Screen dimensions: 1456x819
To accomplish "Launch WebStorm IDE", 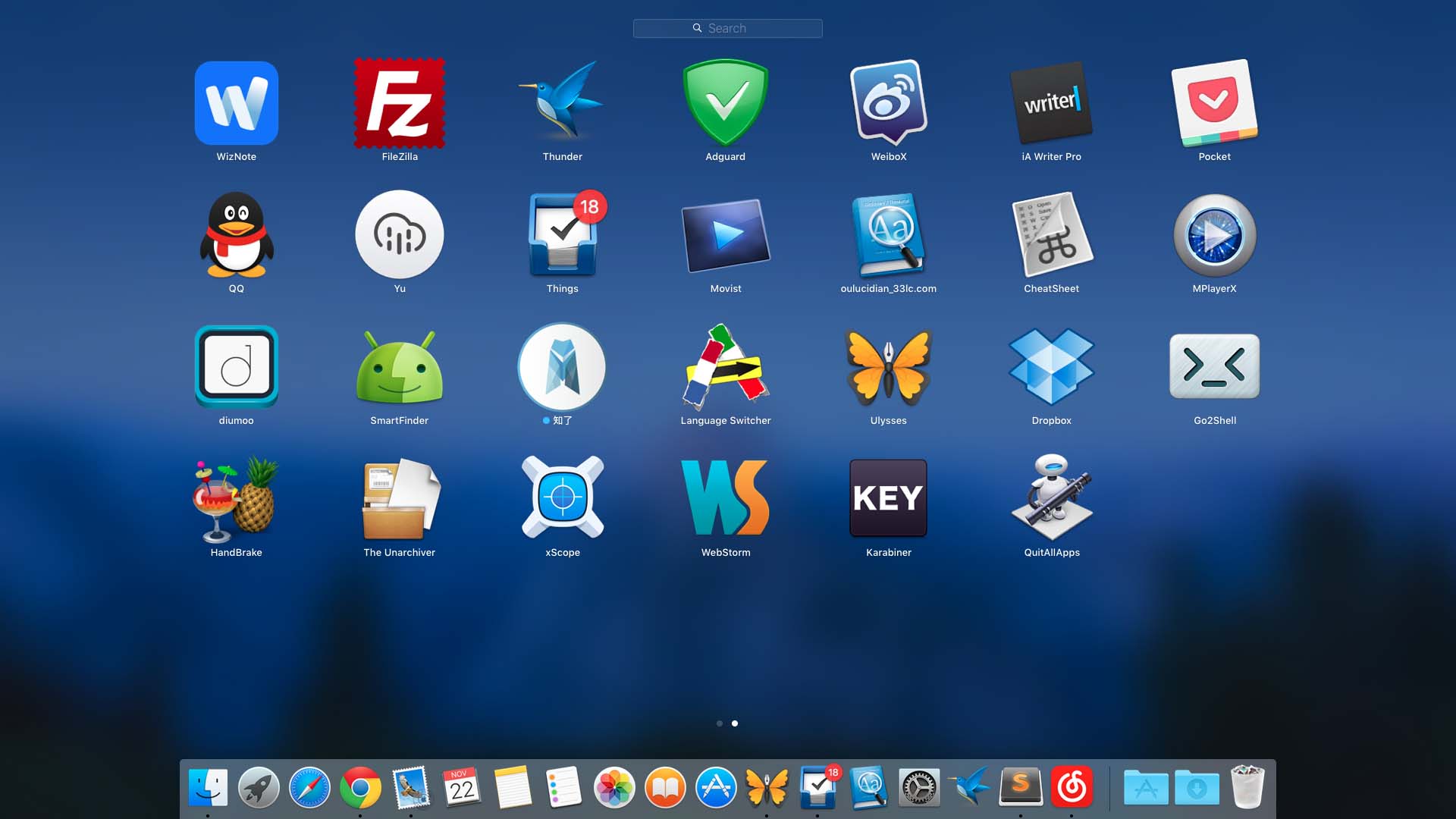I will click(x=726, y=497).
